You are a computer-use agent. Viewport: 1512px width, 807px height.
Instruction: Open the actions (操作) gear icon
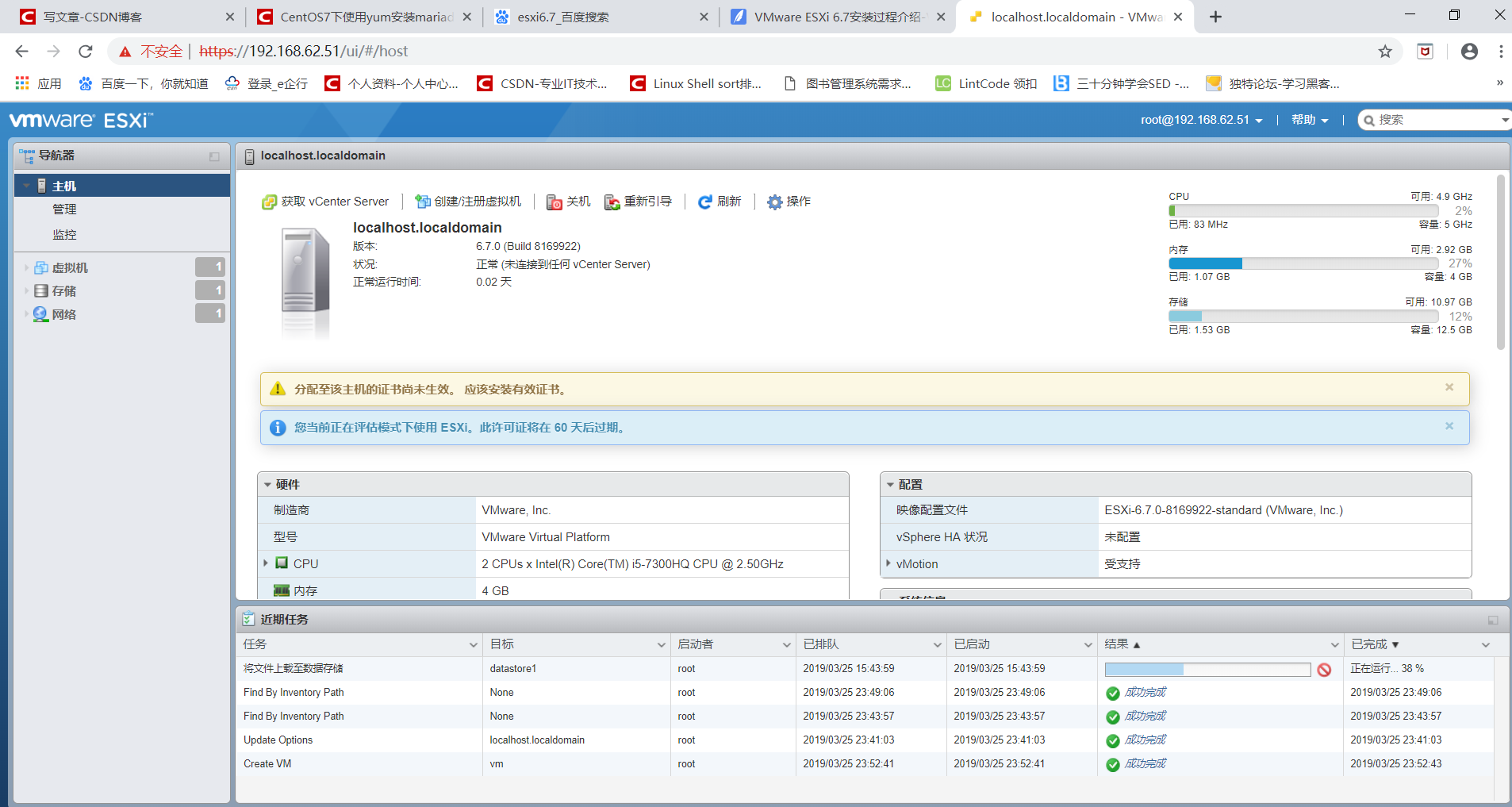tap(775, 202)
